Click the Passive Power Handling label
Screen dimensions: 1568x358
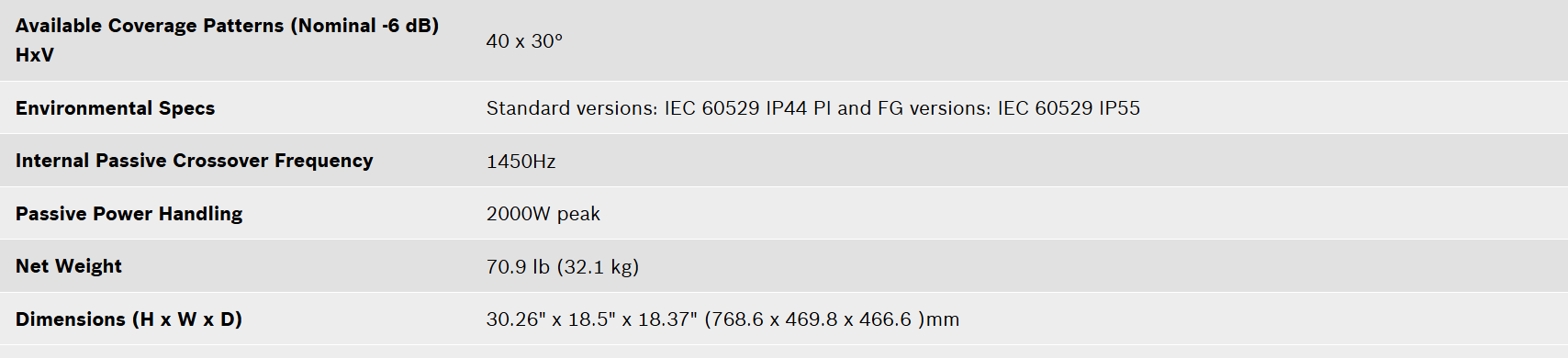(x=129, y=214)
